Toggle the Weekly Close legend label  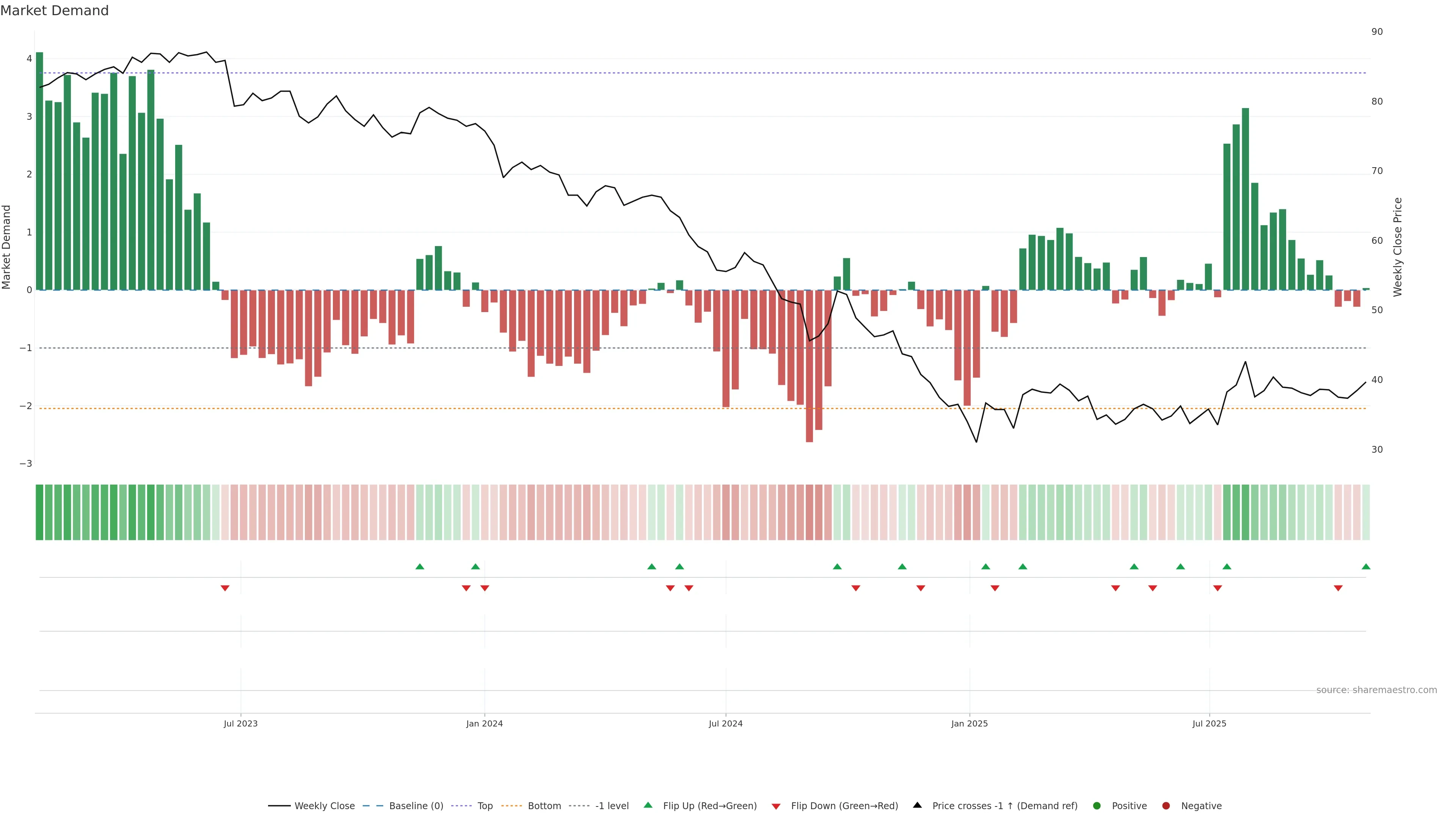325,806
